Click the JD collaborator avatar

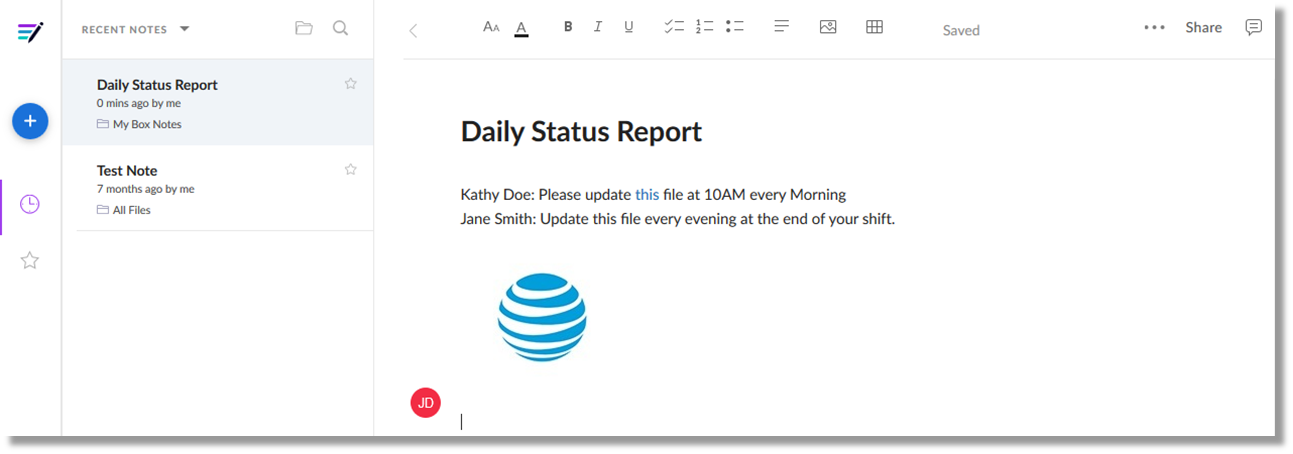coord(426,402)
